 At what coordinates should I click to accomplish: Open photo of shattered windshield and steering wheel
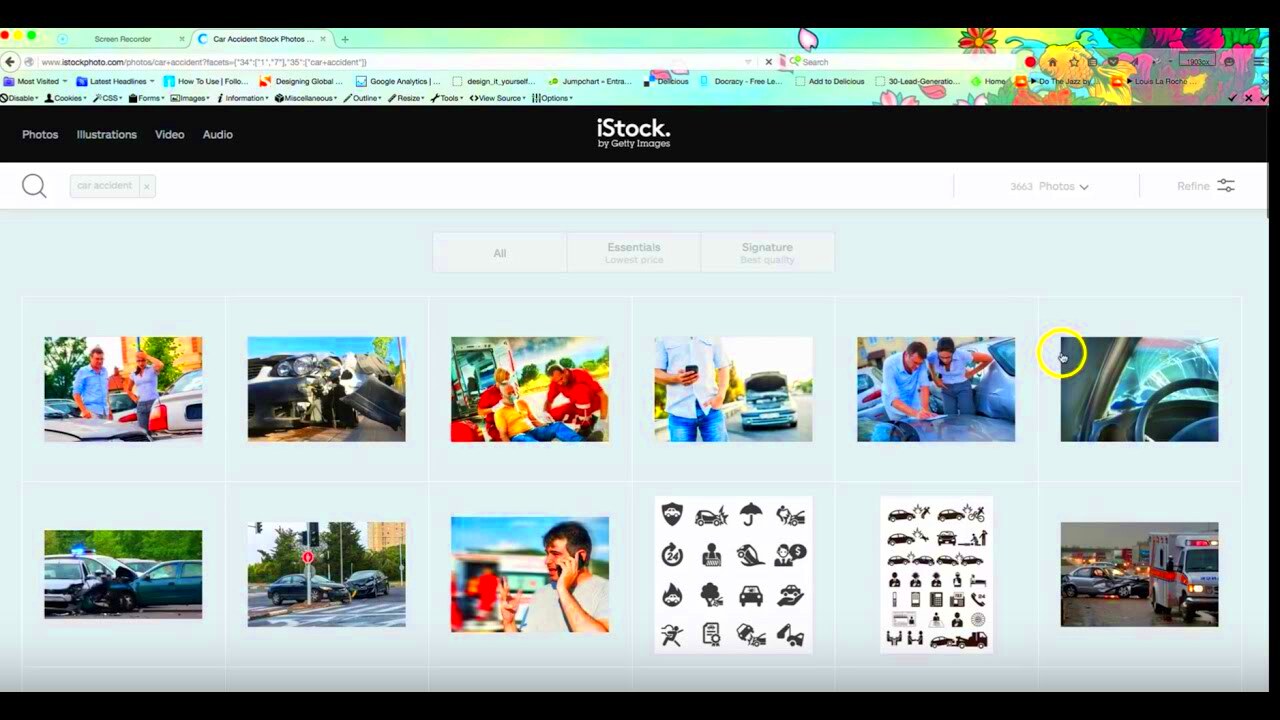[1140, 389]
